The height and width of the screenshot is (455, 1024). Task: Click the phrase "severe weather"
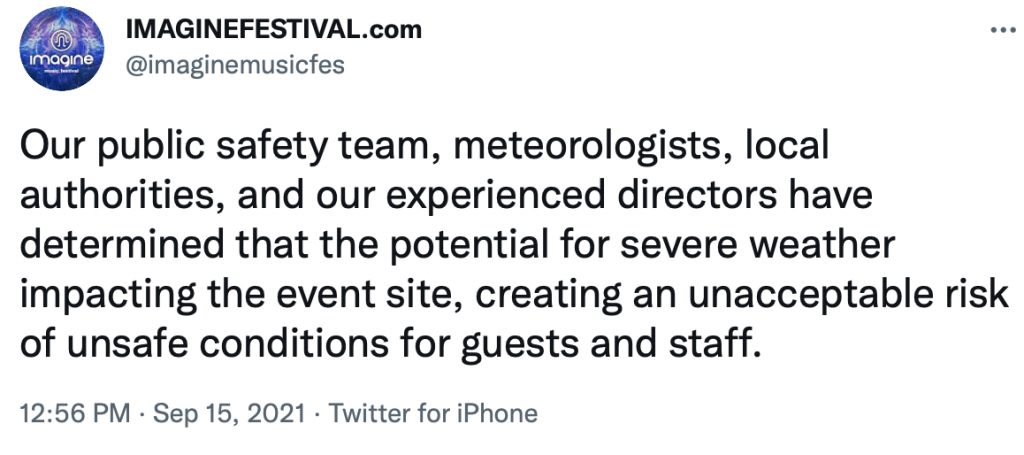[x=757, y=244]
